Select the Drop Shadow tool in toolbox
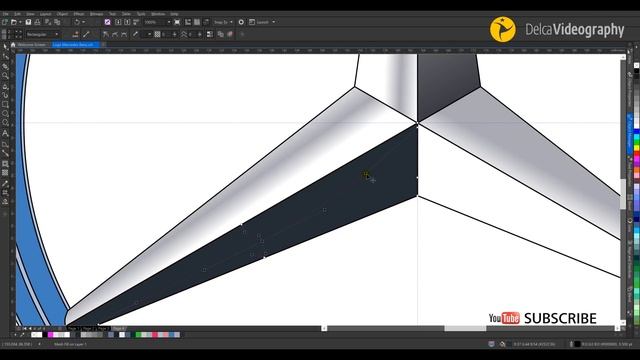Viewport: 640px width, 360px height. (5, 164)
